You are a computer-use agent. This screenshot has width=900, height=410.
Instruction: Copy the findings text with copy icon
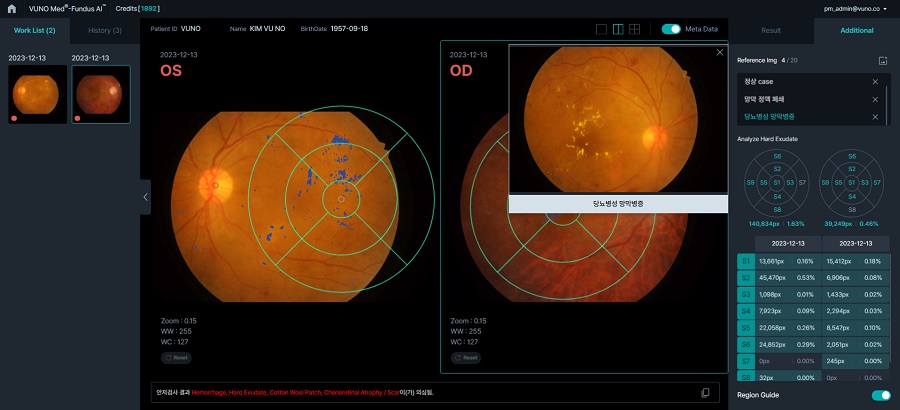706,392
